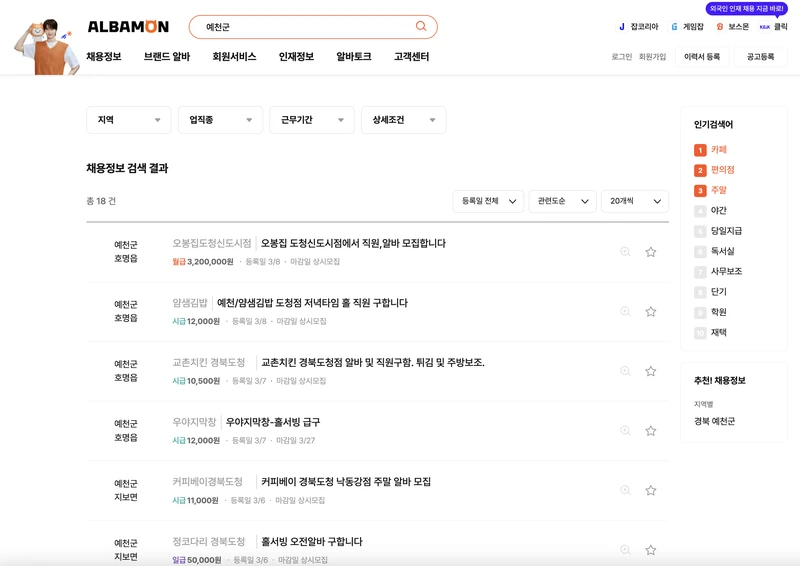This screenshot has width=800, height=566.
Task: Preview the 우야지막창 listing with magnifier icon
Action: pyautogui.click(x=625, y=431)
